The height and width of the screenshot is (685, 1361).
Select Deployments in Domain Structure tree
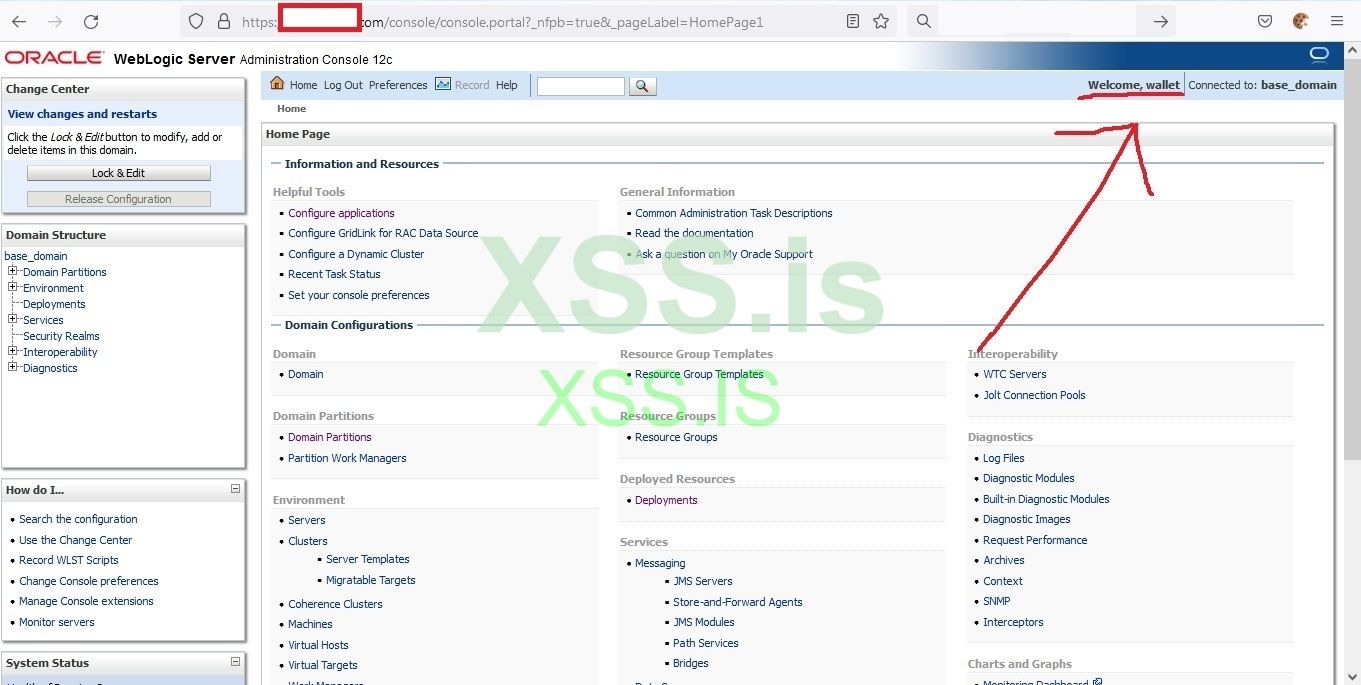[x=54, y=304]
